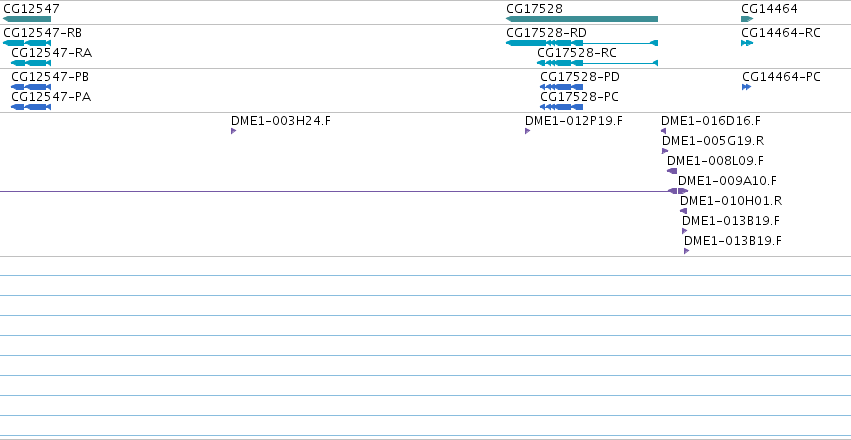Select the teal CG12547 gene arrow glyph
Screen dimensions: 851x440
(x=27, y=19)
